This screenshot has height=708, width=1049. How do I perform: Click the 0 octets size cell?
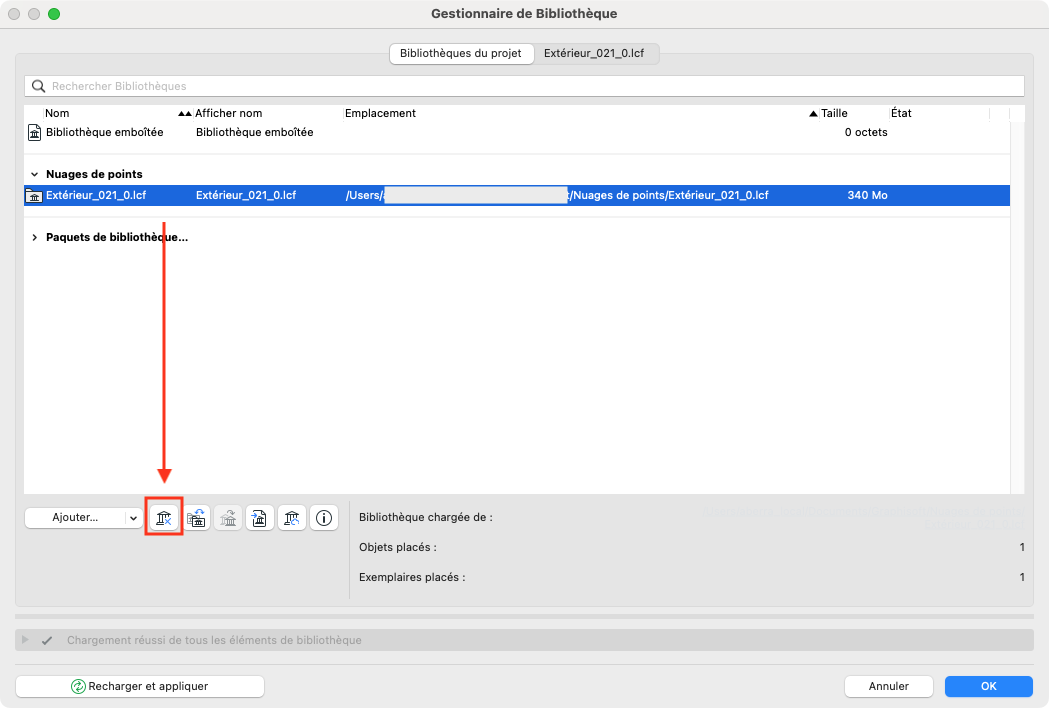pos(866,132)
